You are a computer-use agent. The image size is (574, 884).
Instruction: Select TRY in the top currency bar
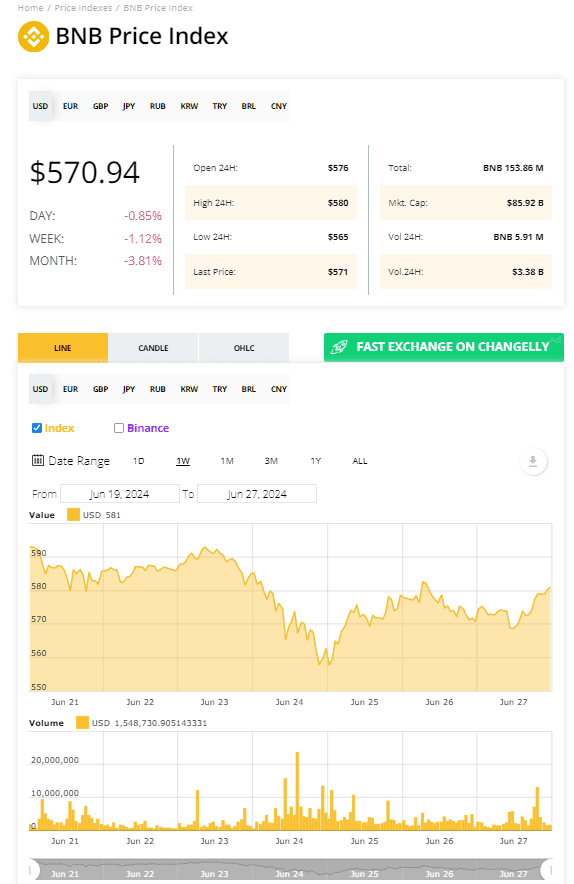(220, 106)
